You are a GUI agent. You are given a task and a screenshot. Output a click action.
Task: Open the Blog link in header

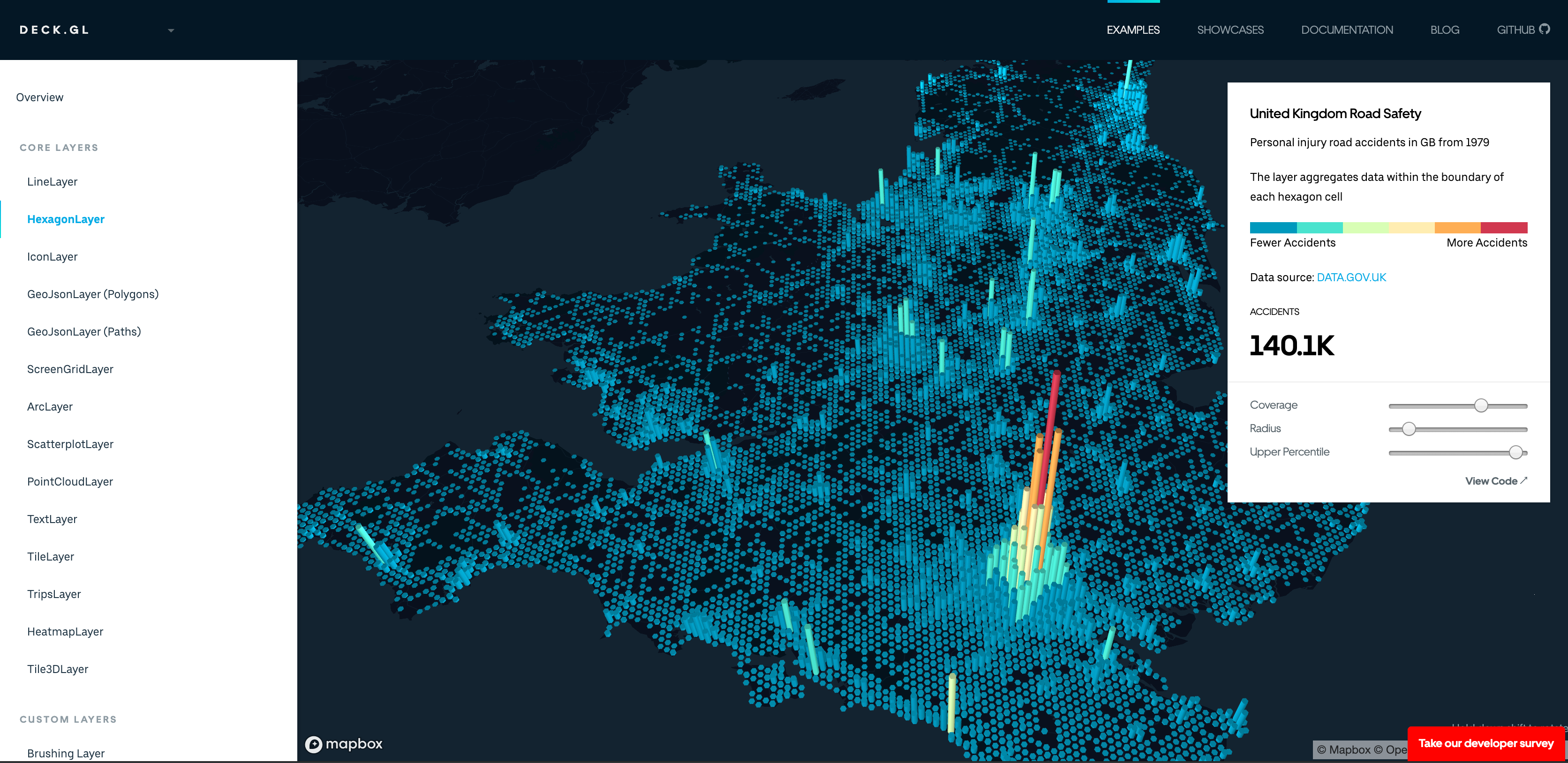pos(1444,30)
